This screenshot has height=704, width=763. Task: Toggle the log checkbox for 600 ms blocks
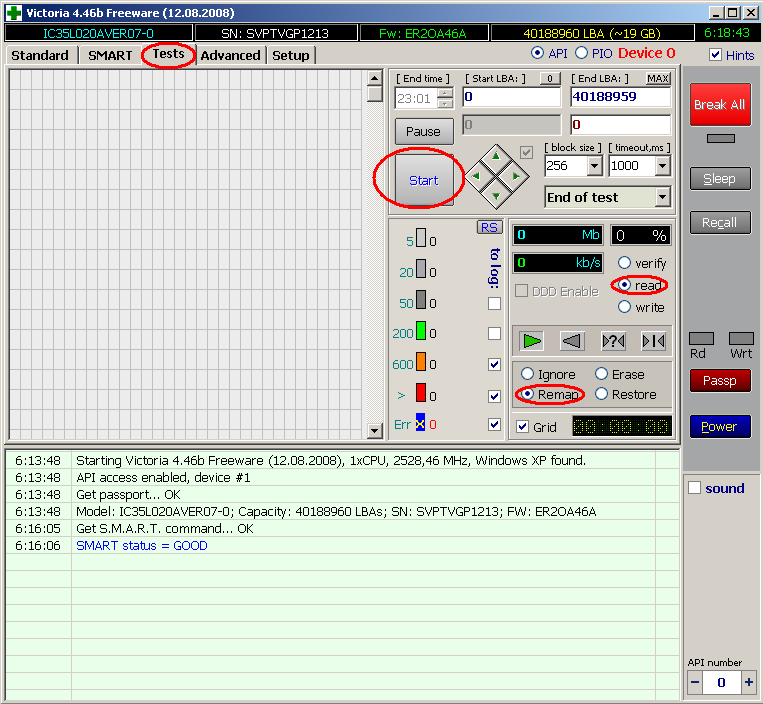494,364
